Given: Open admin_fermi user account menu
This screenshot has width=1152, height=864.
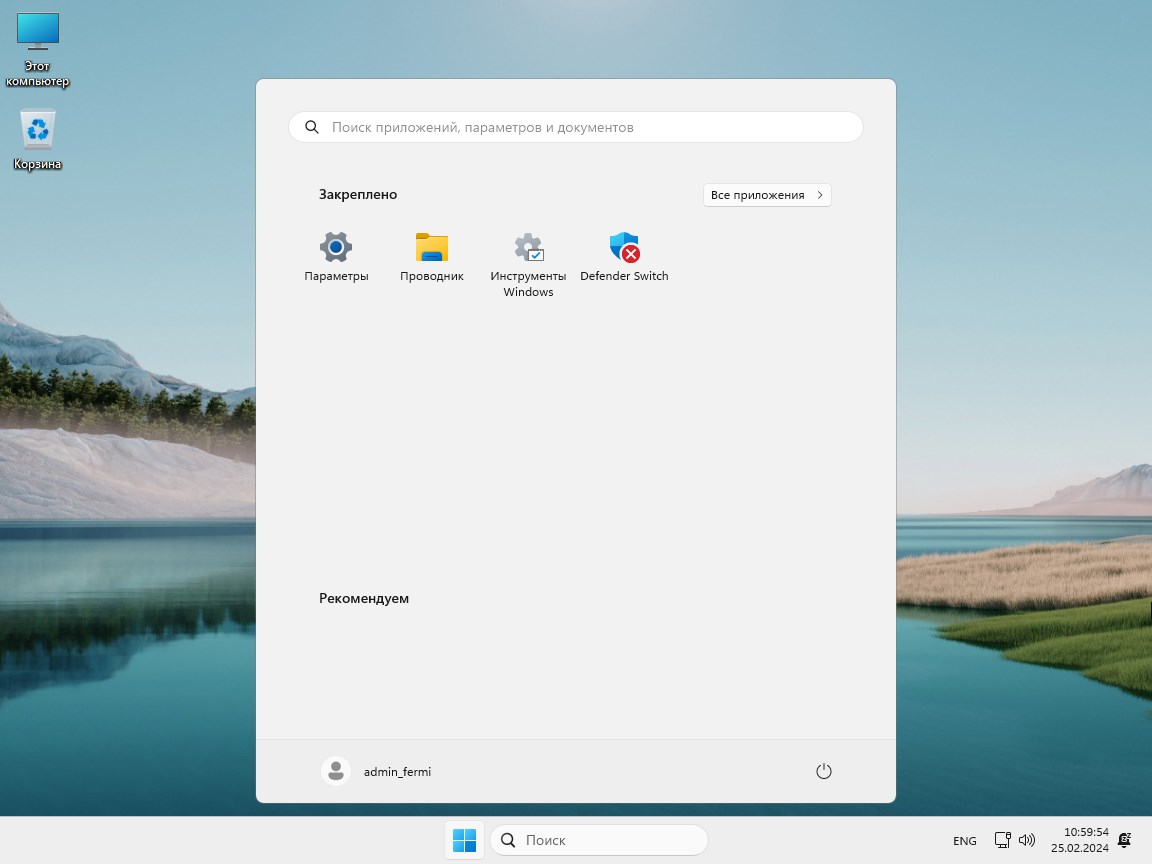Looking at the screenshot, I should 377,771.
